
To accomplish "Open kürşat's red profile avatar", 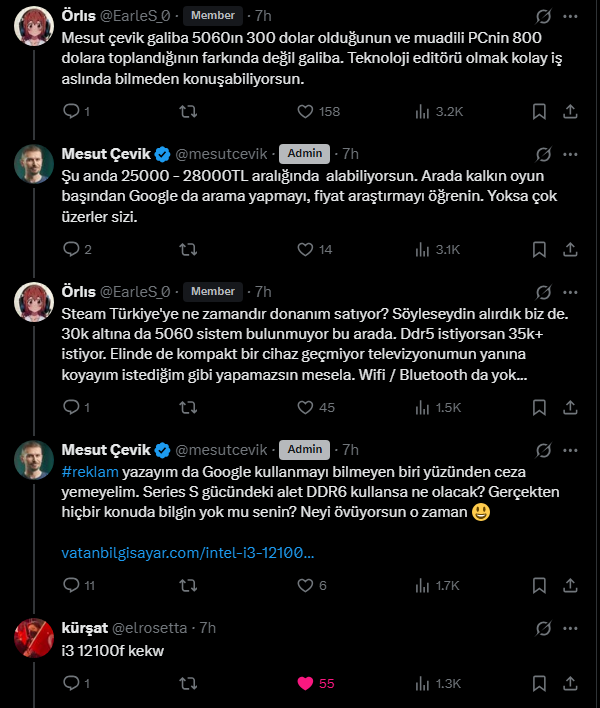I will coord(34,638).
